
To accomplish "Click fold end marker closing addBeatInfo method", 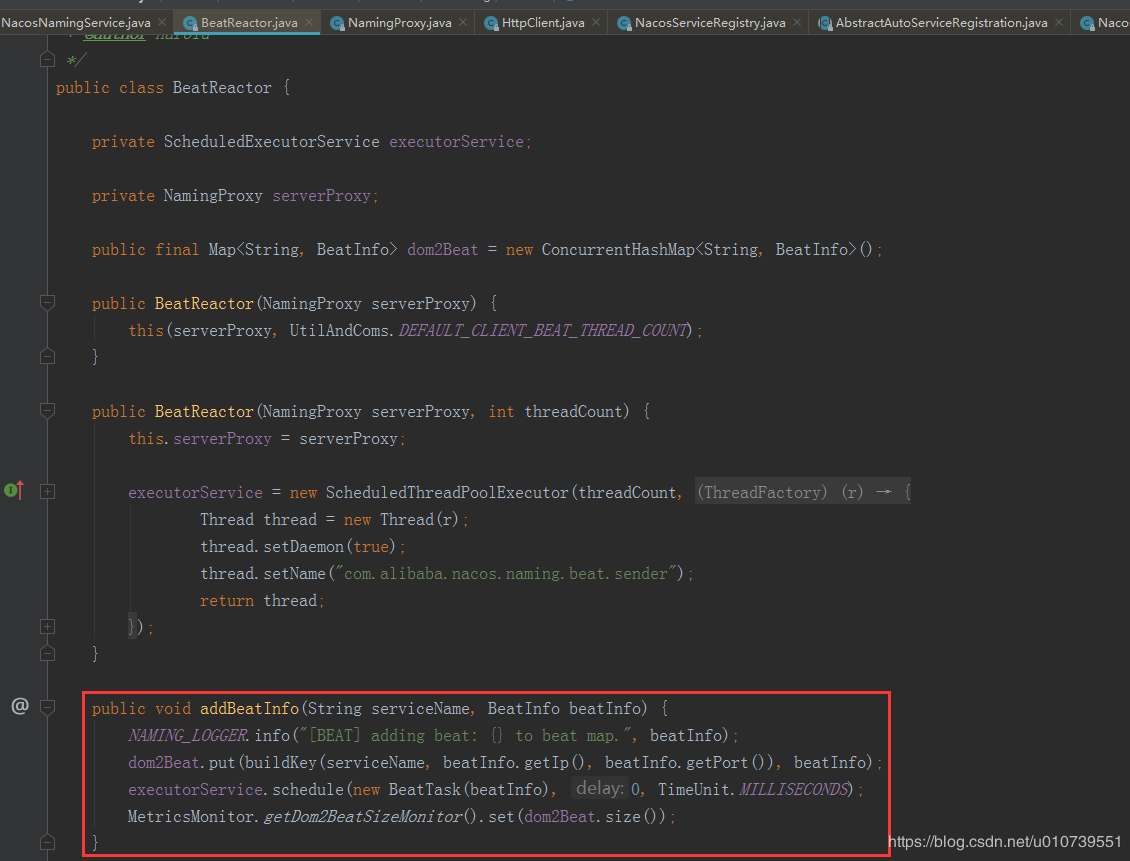I will click(48, 842).
